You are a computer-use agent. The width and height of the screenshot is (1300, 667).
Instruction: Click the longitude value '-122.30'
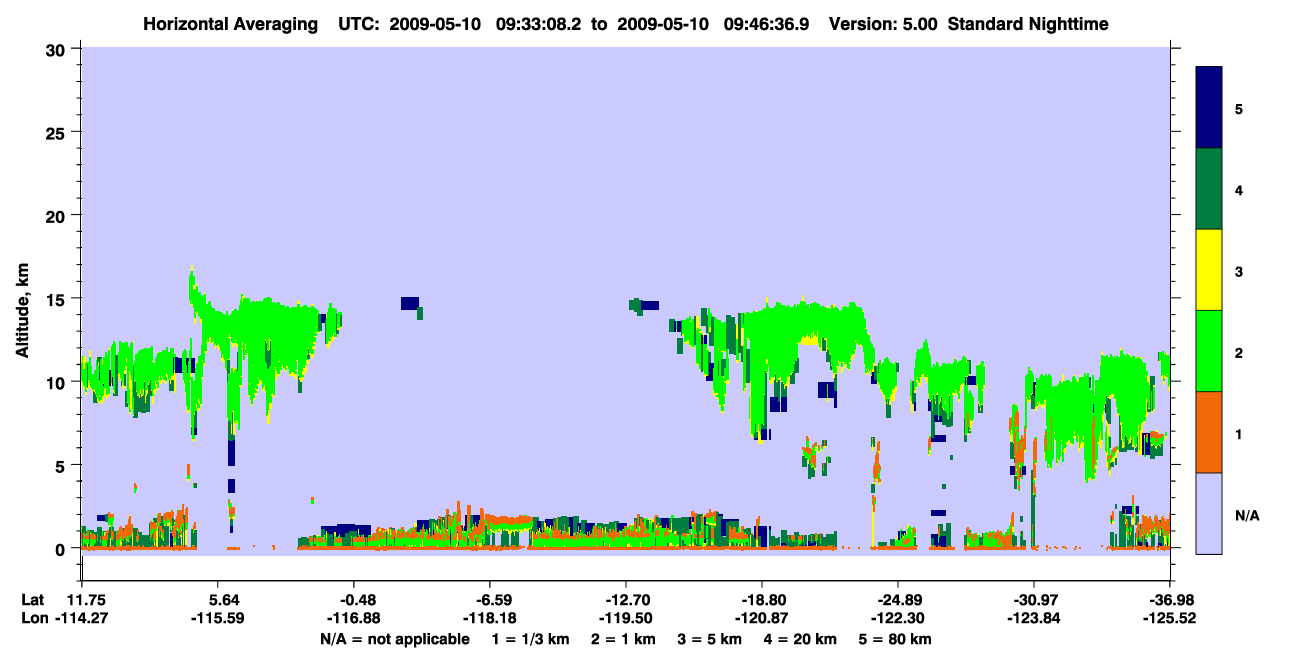898,618
